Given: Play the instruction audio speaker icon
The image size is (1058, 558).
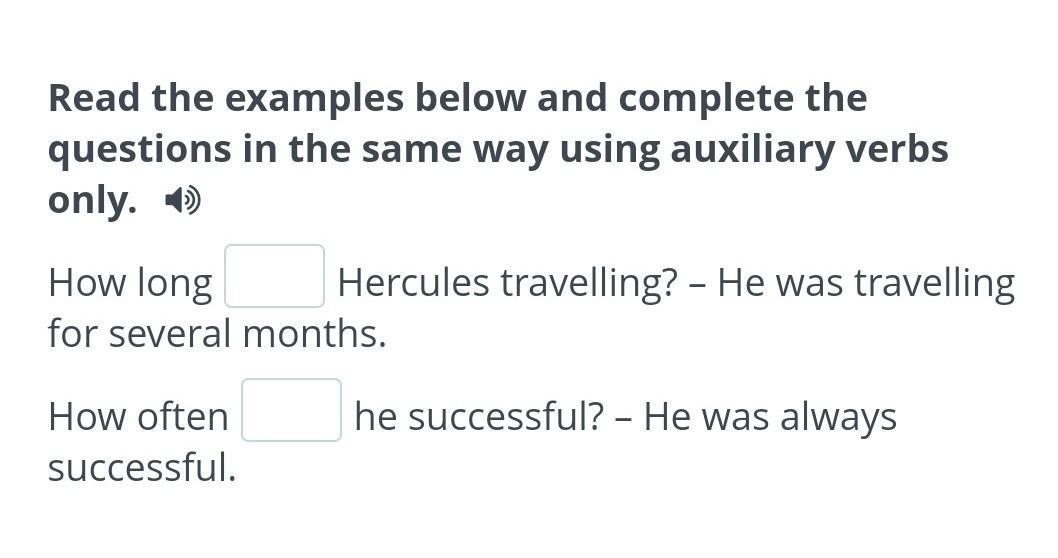Looking at the screenshot, I should (x=183, y=202).
